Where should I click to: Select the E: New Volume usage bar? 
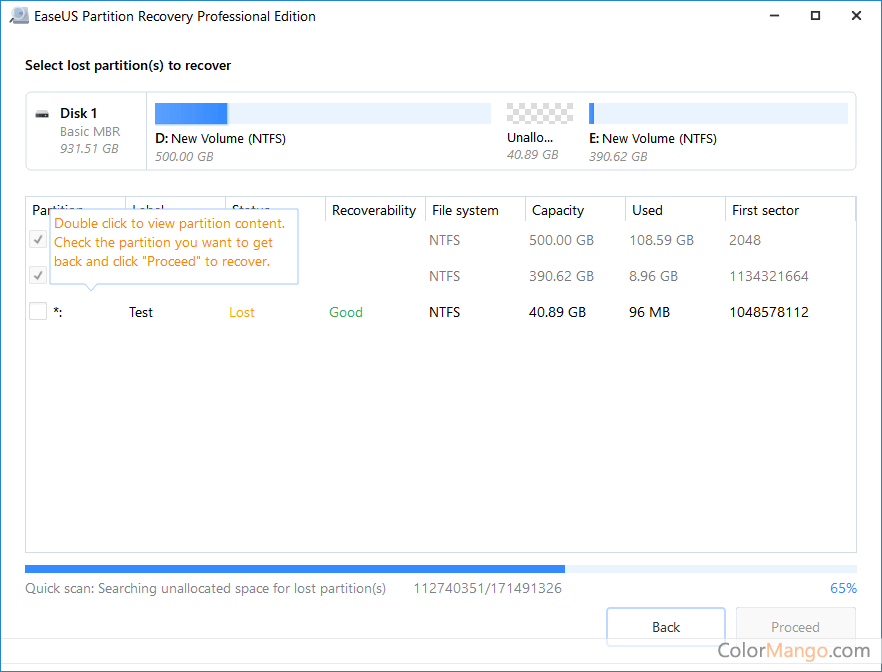(717, 113)
